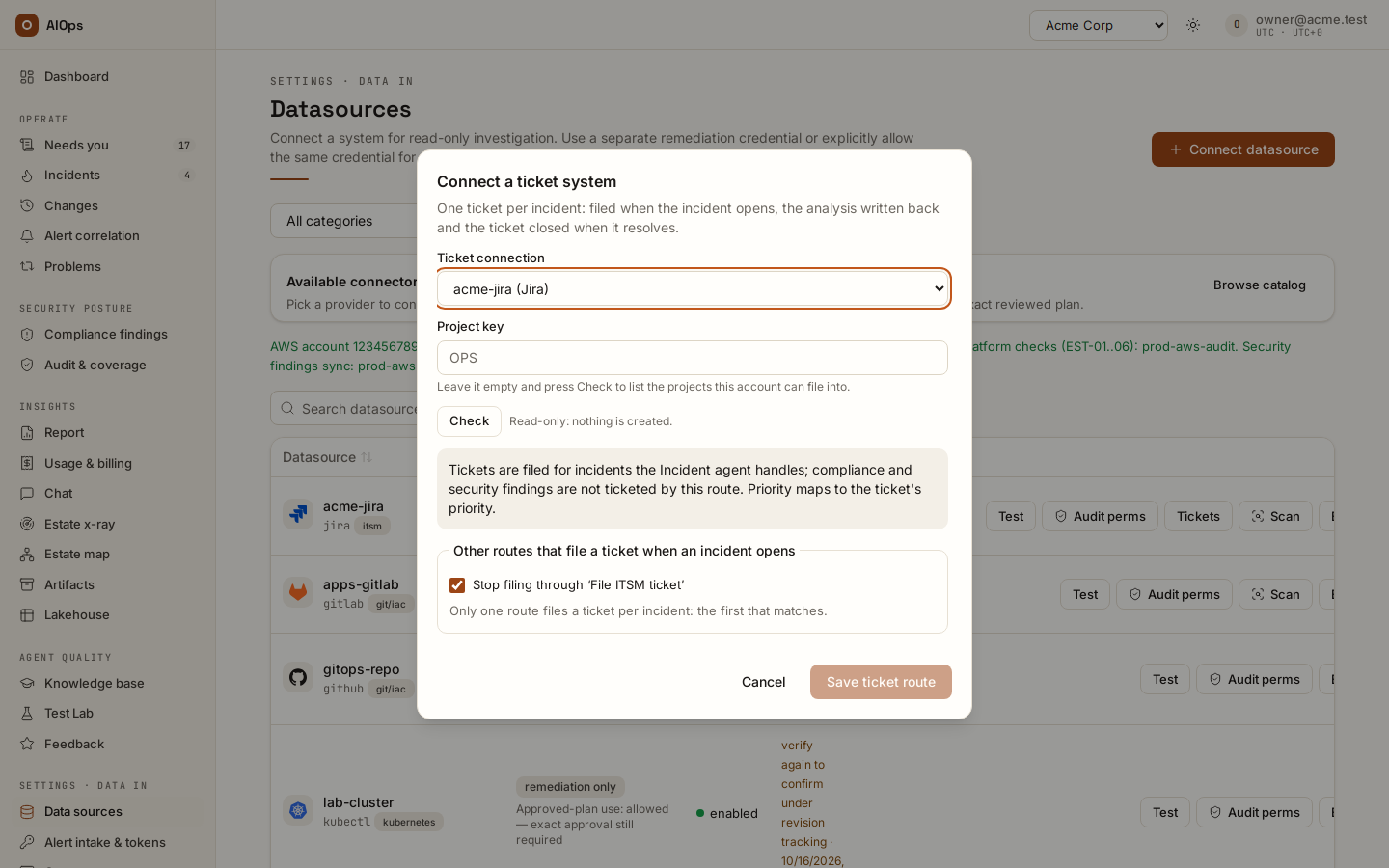Click the gitops-repo GitHub logo icon

click(298, 676)
